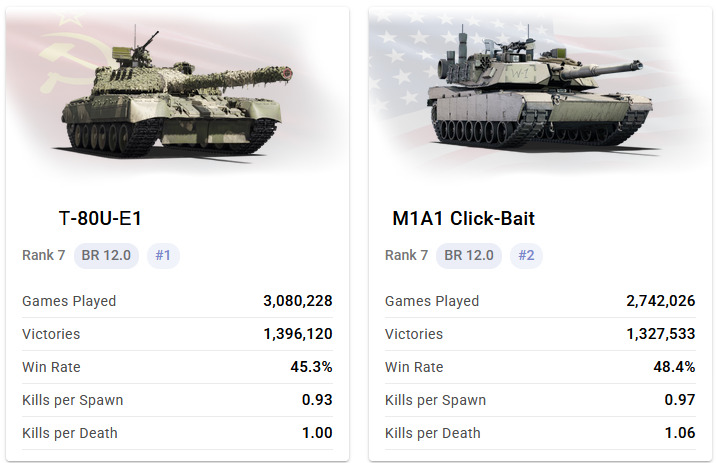Select M1A1 Kills per Spawn 0.97

(679, 400)
